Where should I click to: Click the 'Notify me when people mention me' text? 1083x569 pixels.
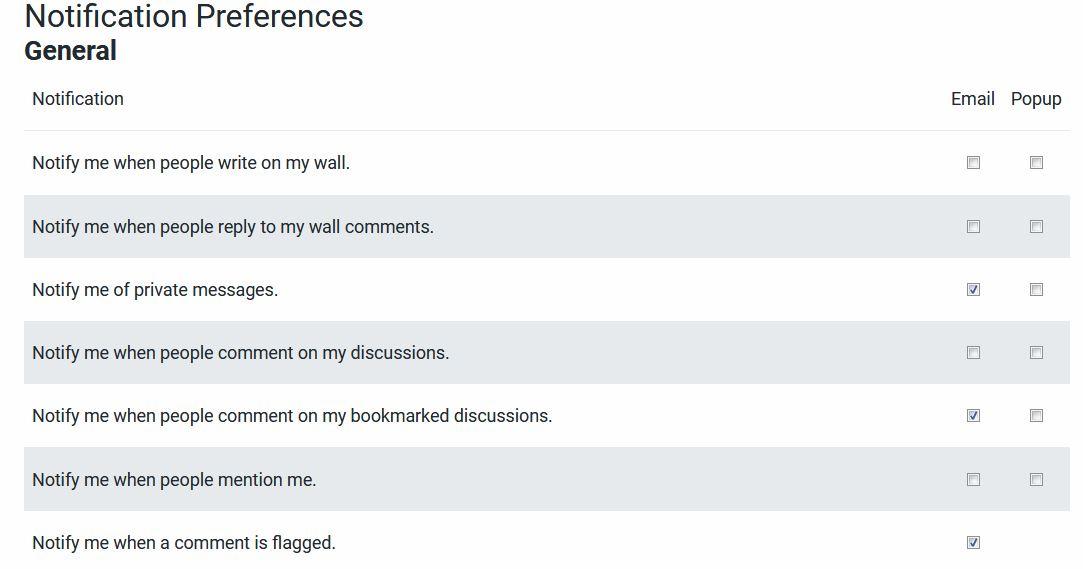point(174,480)
